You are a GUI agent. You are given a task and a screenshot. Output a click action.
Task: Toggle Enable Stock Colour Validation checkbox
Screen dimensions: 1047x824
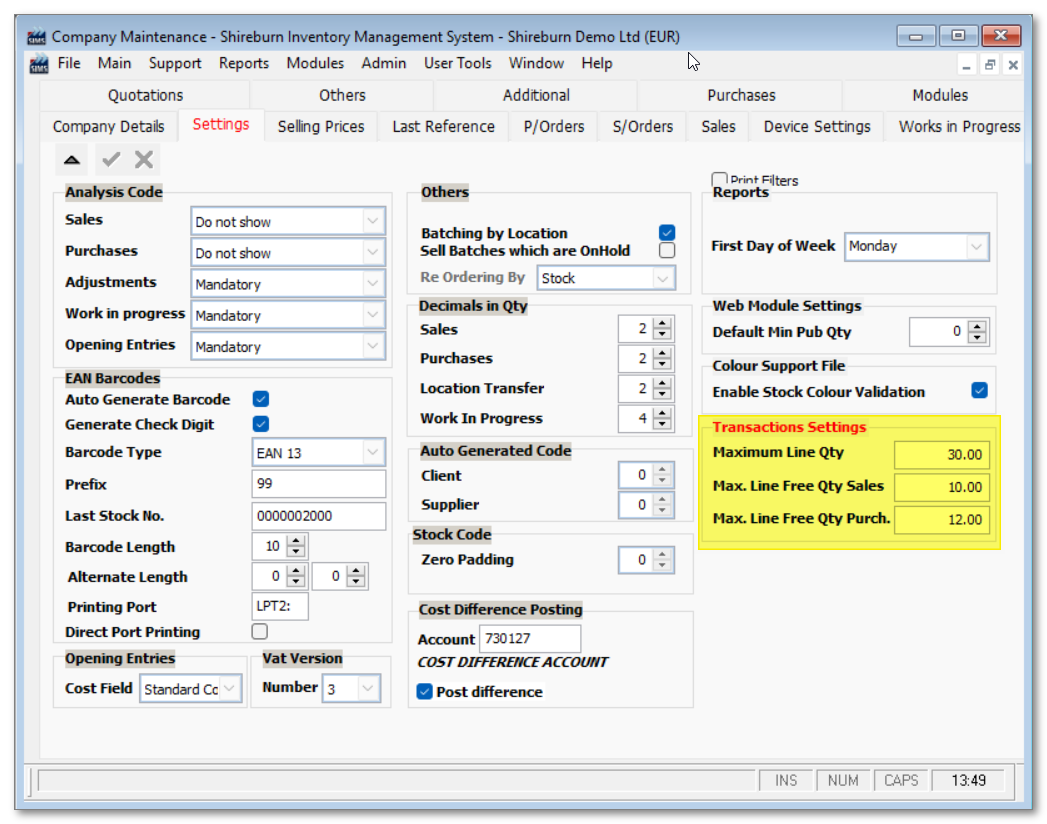click(x=980, y=391)
